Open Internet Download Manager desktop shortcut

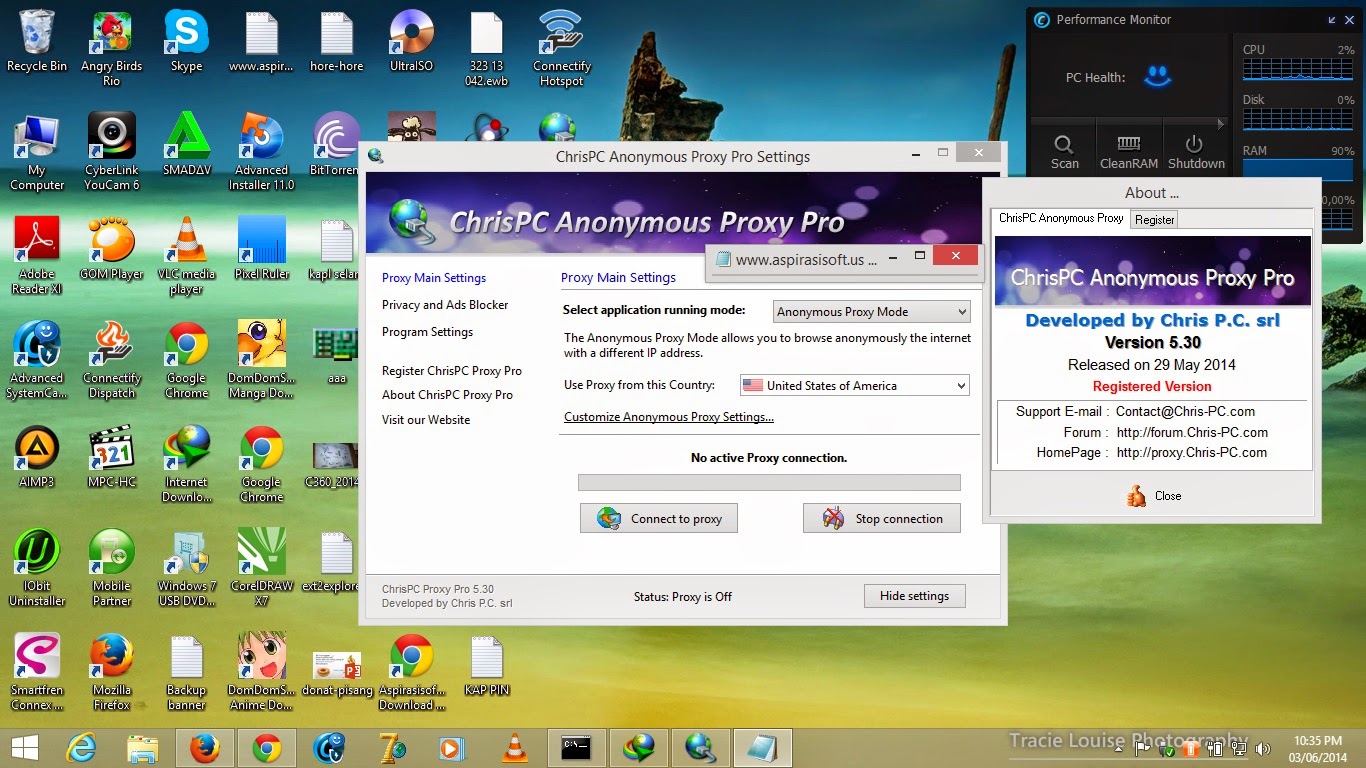click(186, 465)
